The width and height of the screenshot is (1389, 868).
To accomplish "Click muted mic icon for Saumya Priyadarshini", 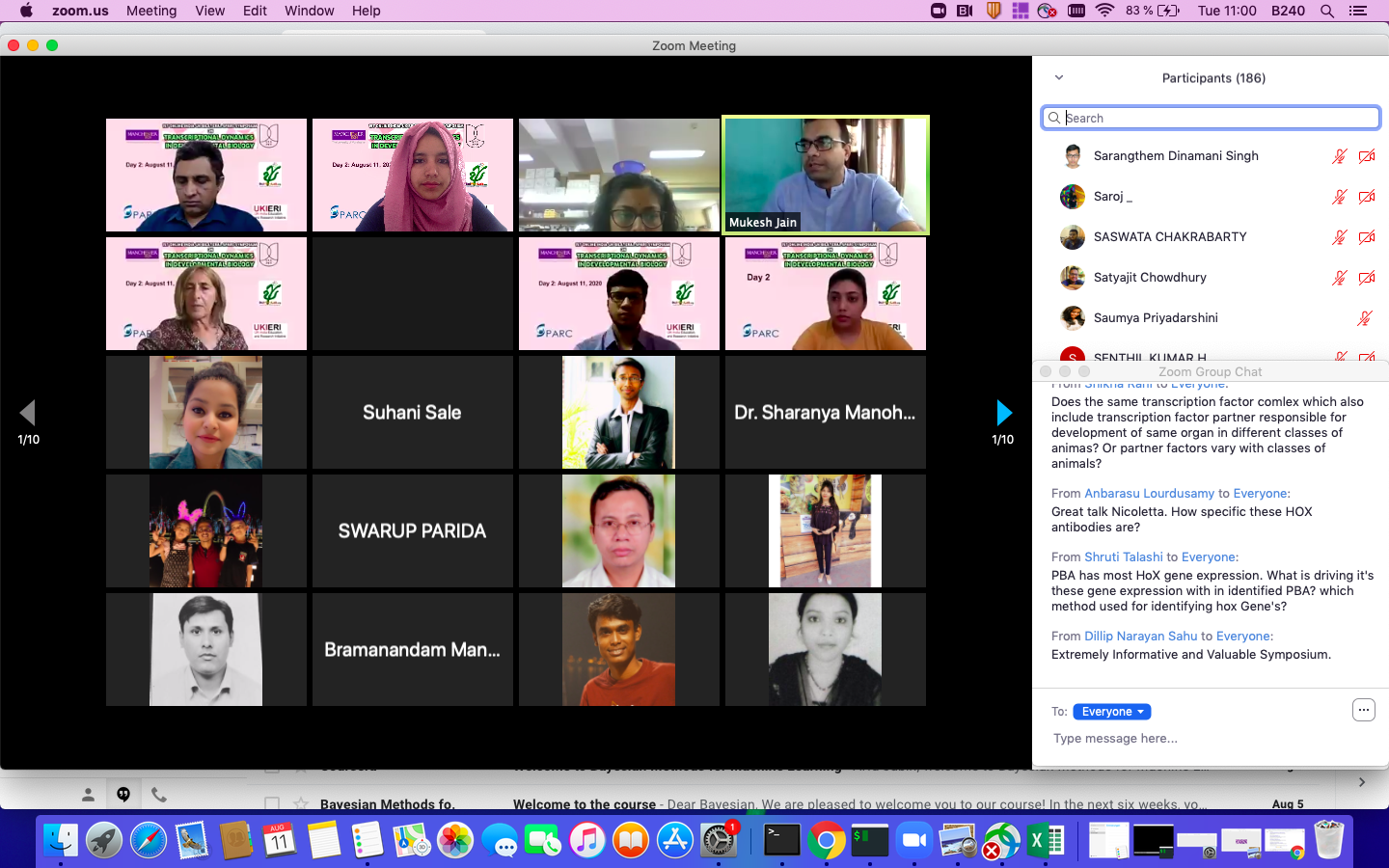I will coord(1364,318).
